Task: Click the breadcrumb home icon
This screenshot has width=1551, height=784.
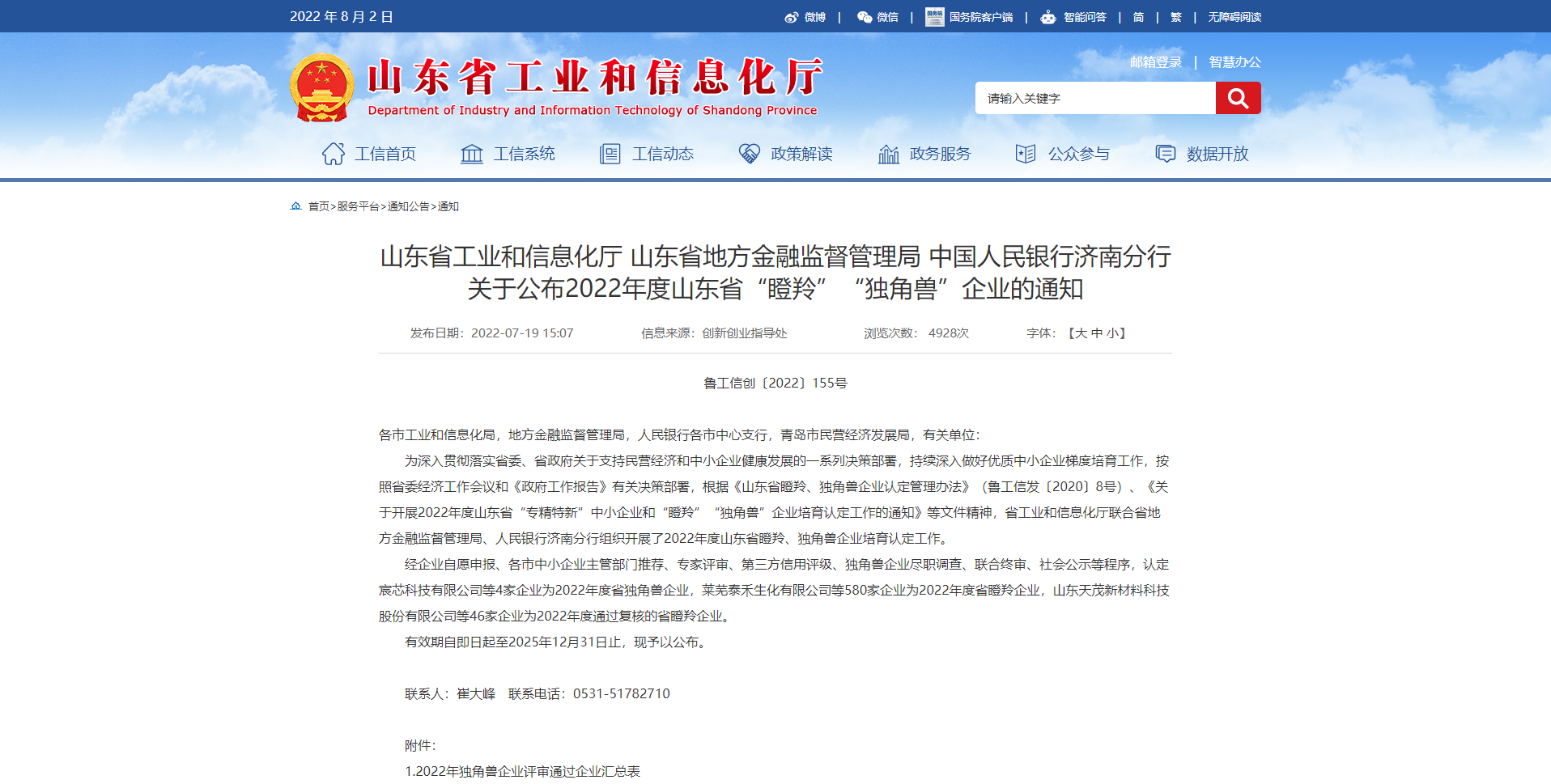Action: [x=295, y=206]
